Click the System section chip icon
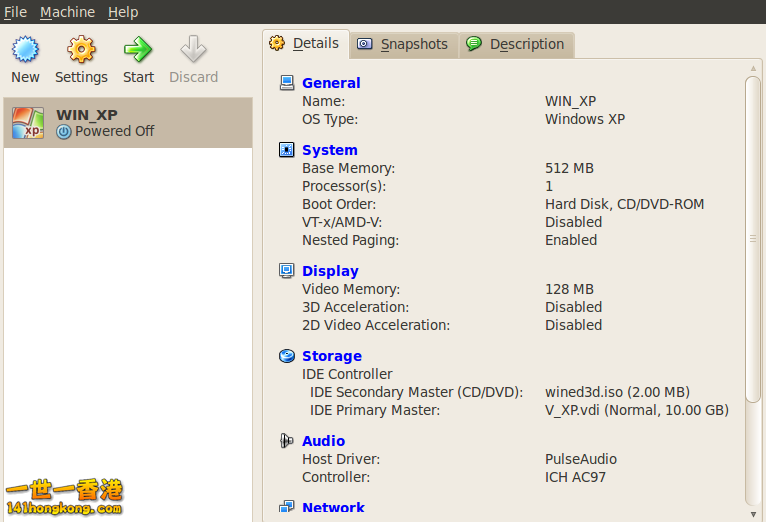 (287, 150)
